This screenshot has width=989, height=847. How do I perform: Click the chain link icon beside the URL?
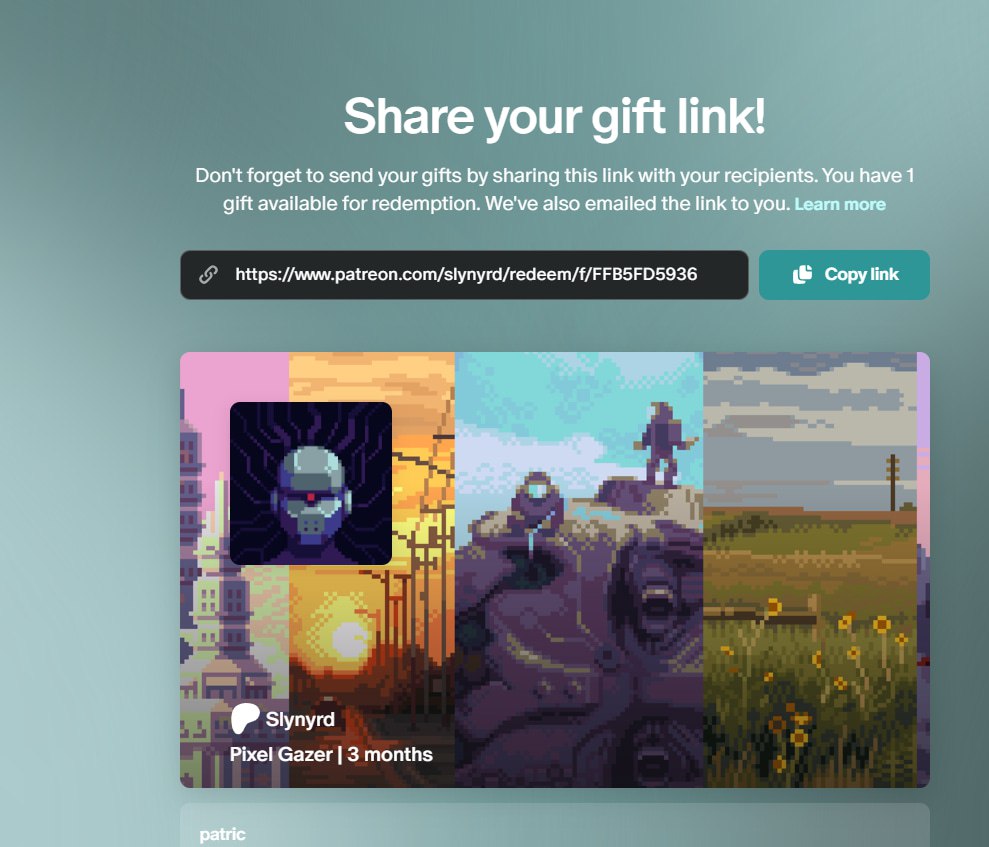[x=208, y=274]
